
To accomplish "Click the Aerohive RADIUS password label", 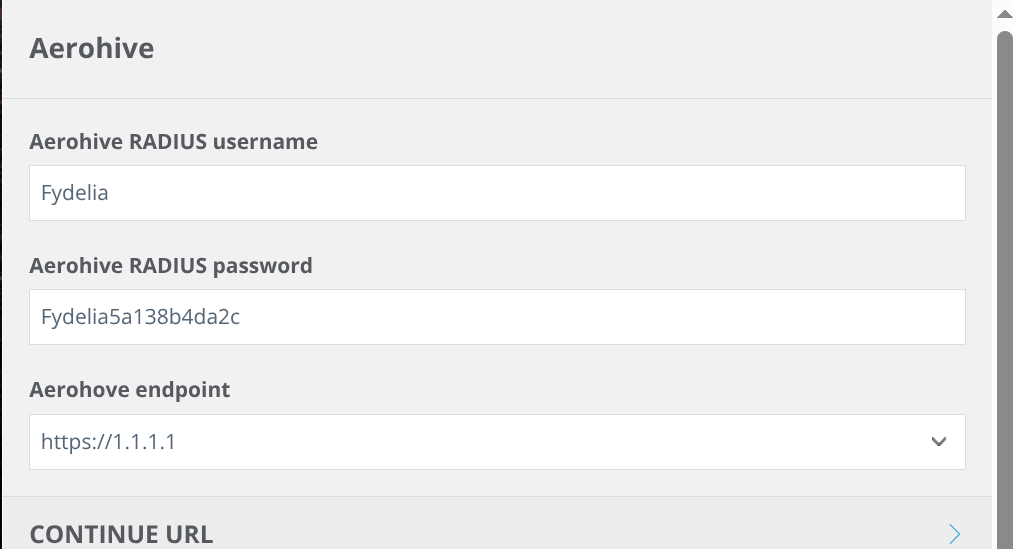I will click(171, 266).
